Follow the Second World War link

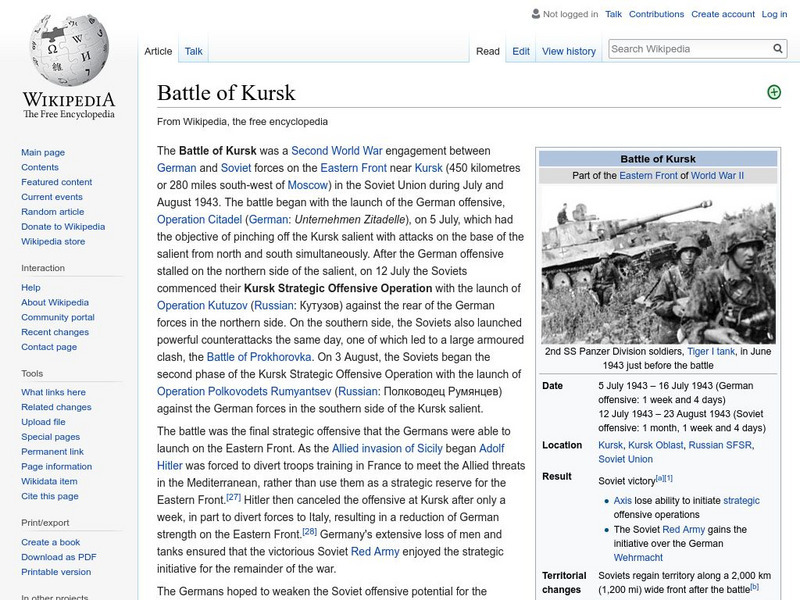click(x=337, y=151)
